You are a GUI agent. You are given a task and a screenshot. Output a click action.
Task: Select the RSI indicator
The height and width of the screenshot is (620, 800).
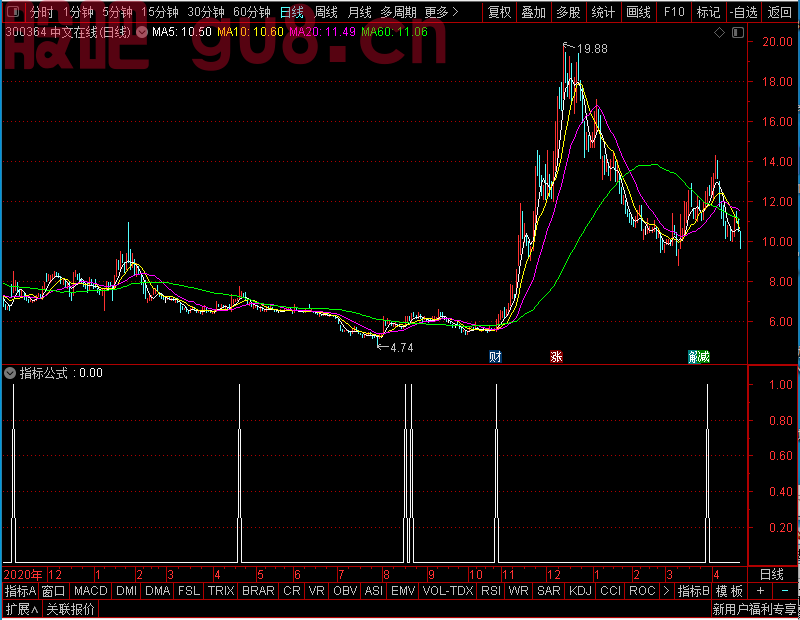(491, 591)
